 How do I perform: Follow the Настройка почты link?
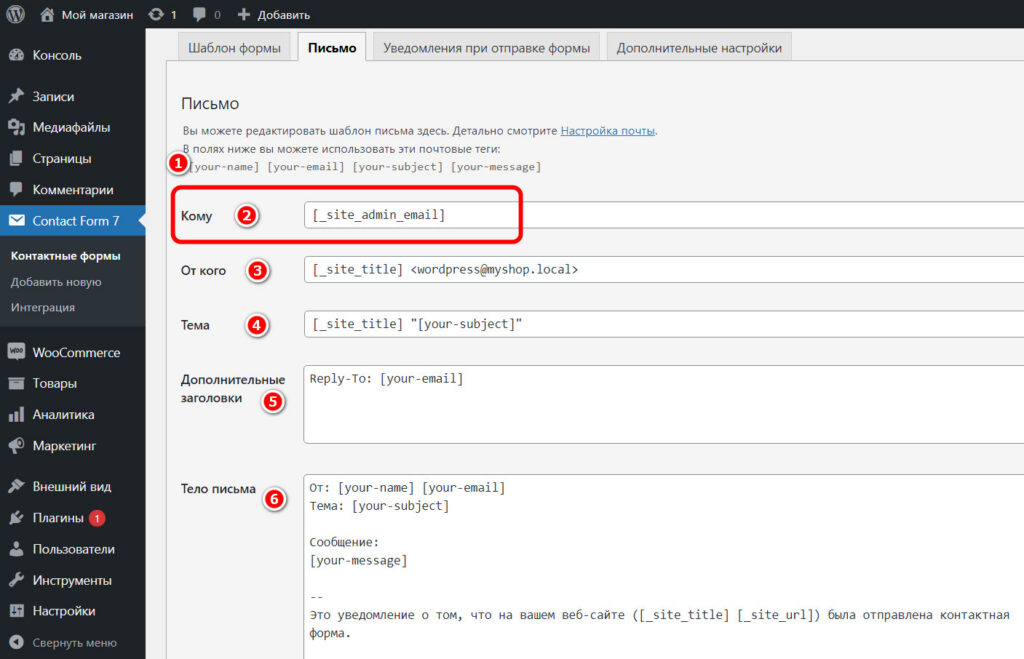pyautogui.click(x=607, y=131)
